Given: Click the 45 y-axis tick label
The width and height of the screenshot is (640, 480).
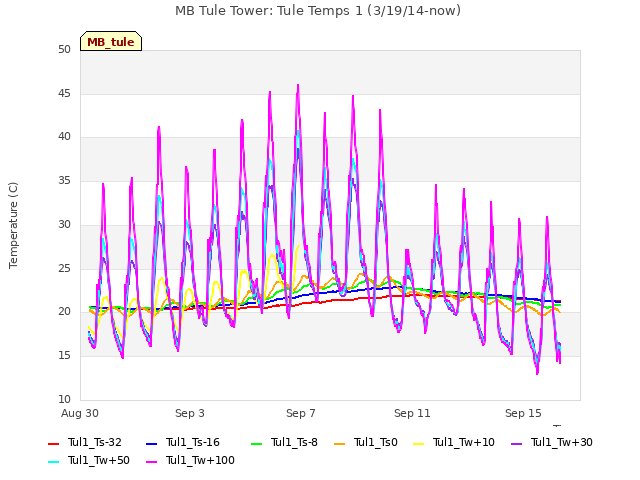Looking at the screenshot, I should (64, 93).
